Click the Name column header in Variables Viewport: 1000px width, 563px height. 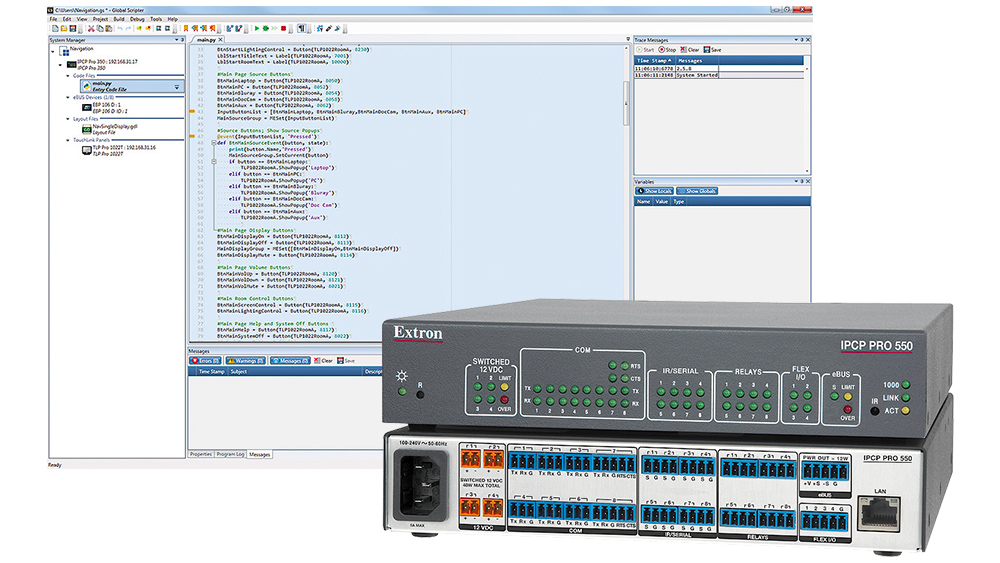pyautogui.click(x=643, y=201)
